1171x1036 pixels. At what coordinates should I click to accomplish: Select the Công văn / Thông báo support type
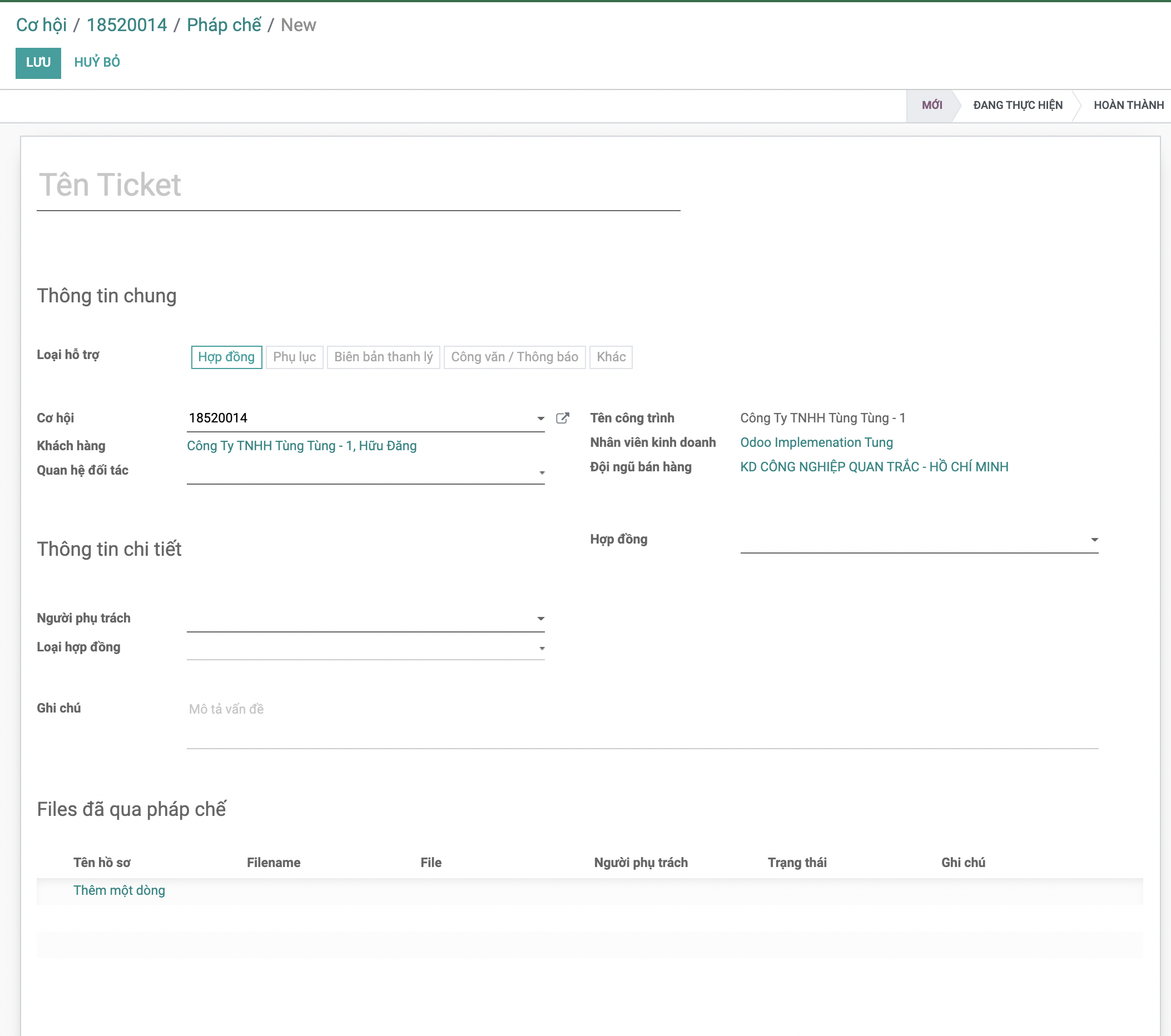pos(514,357)
